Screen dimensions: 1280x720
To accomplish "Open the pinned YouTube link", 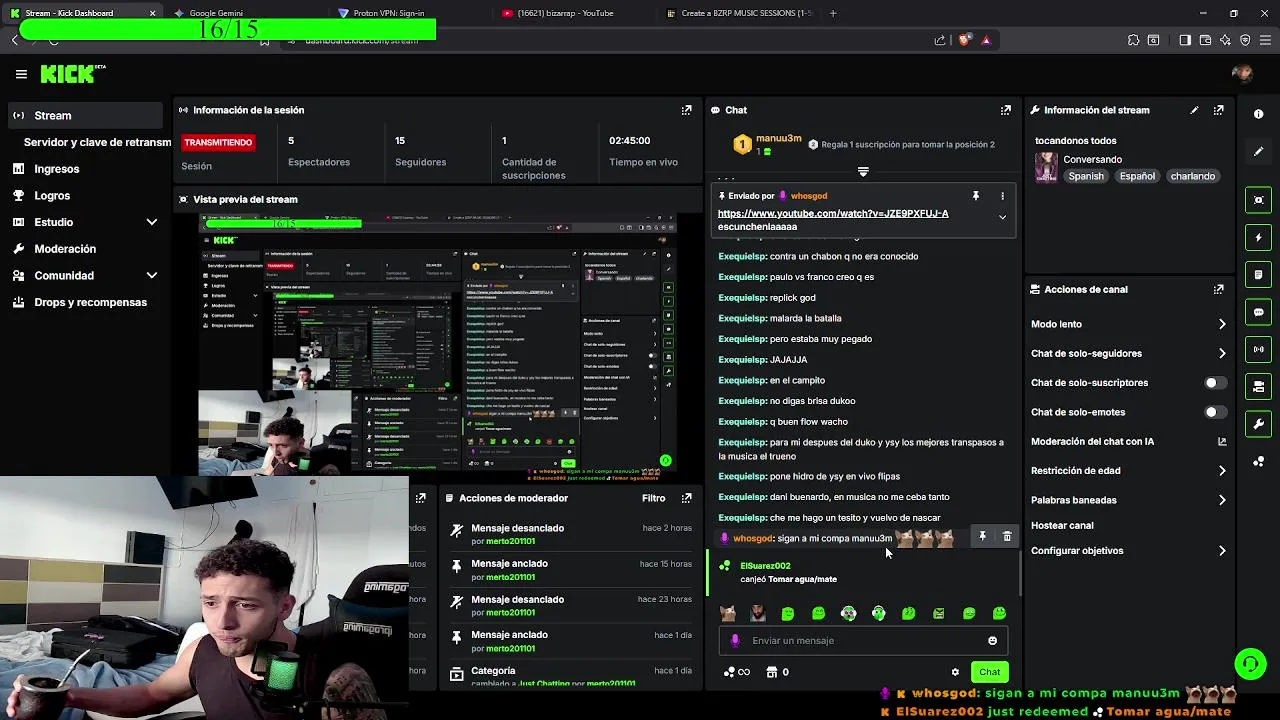I will click(833, 213).
